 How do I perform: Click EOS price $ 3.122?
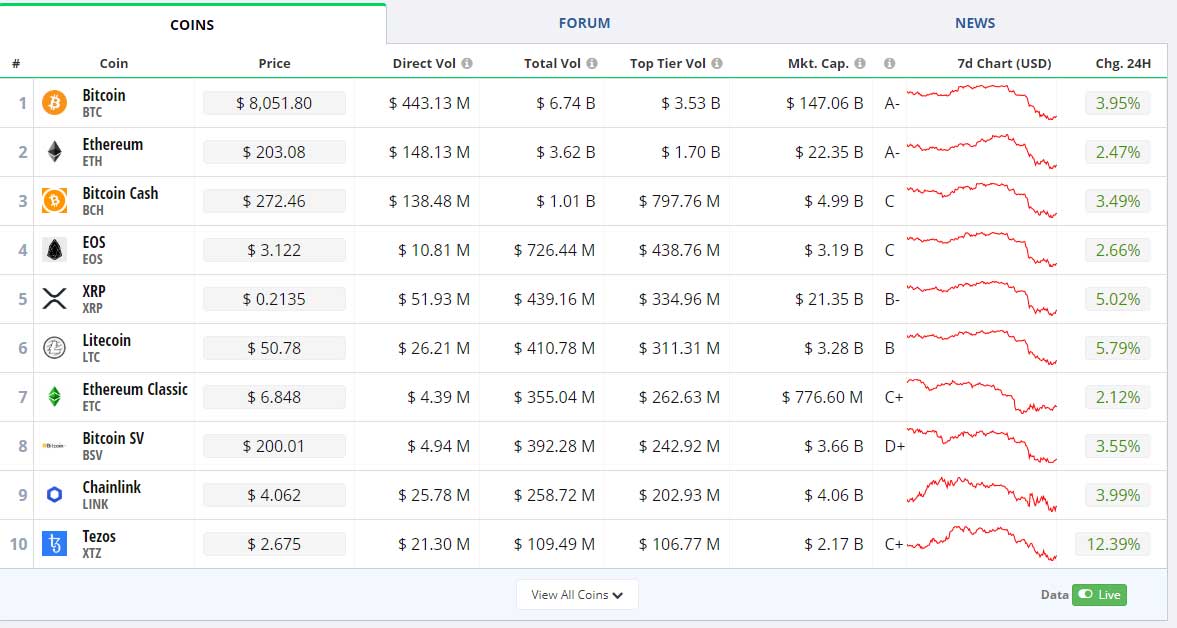pos(274,250)
